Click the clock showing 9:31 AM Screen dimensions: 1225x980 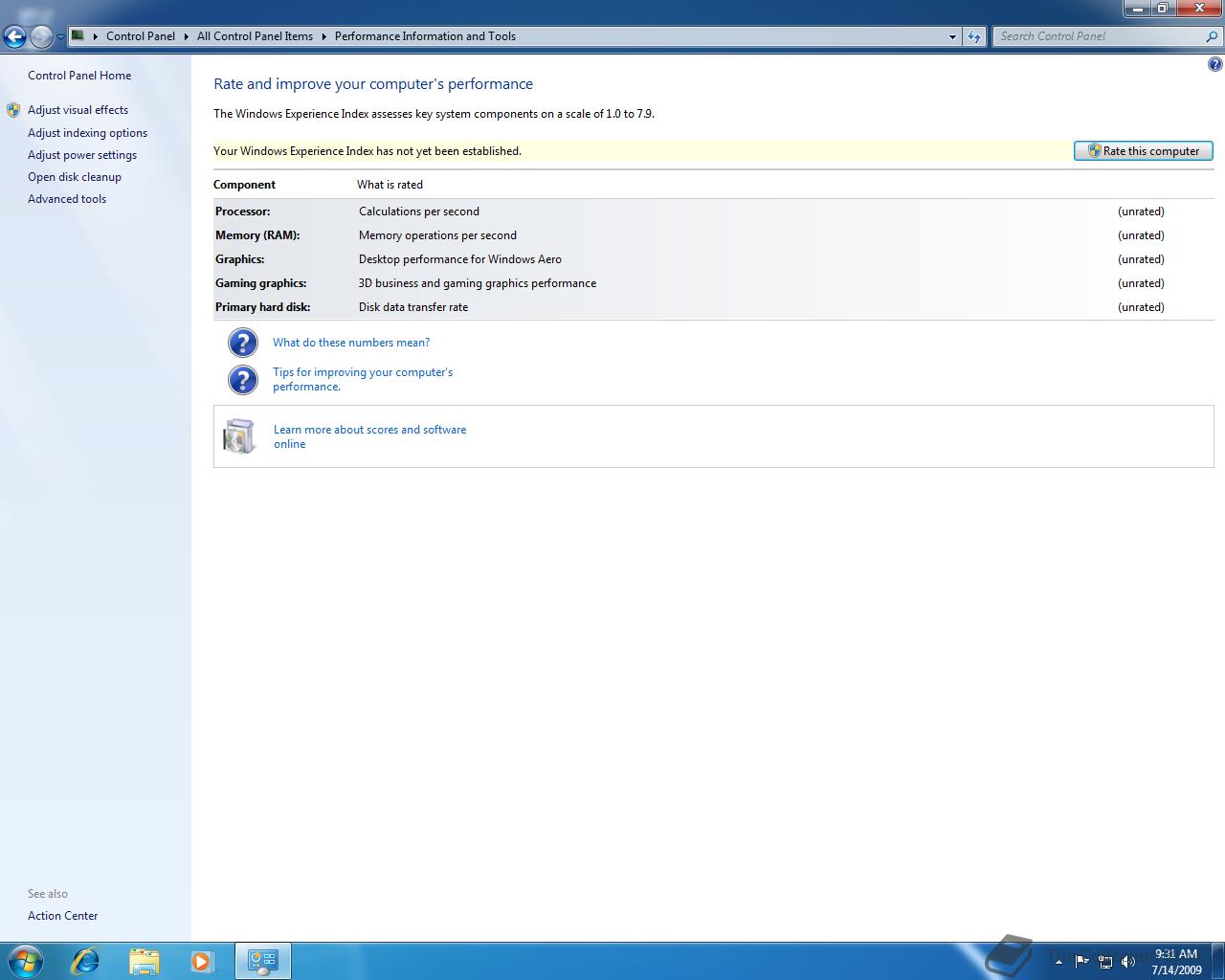click(x=1176, y=962)
